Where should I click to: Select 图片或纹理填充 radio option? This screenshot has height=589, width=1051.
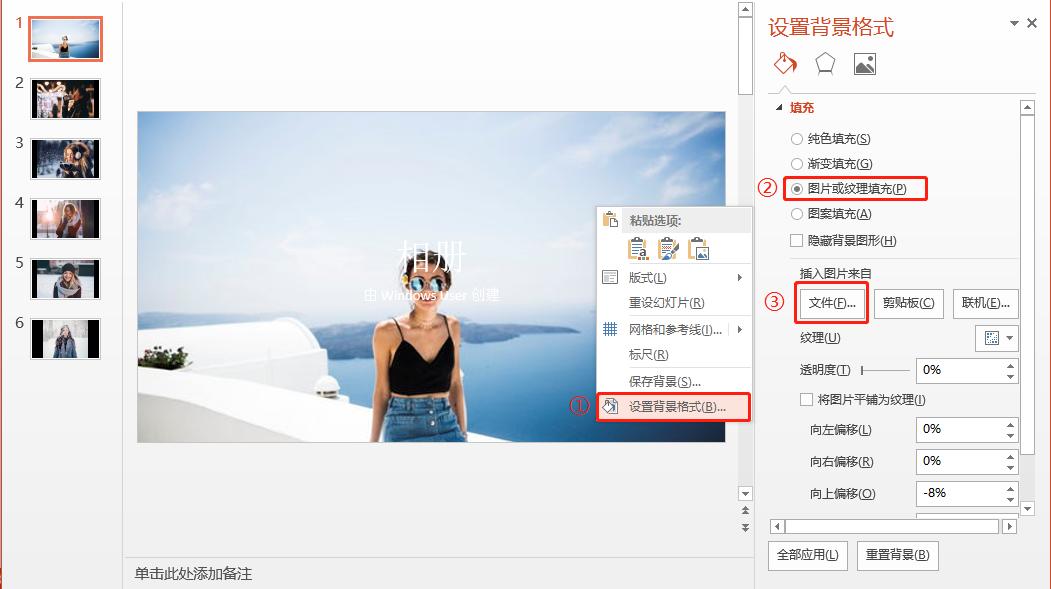point(796,189)
